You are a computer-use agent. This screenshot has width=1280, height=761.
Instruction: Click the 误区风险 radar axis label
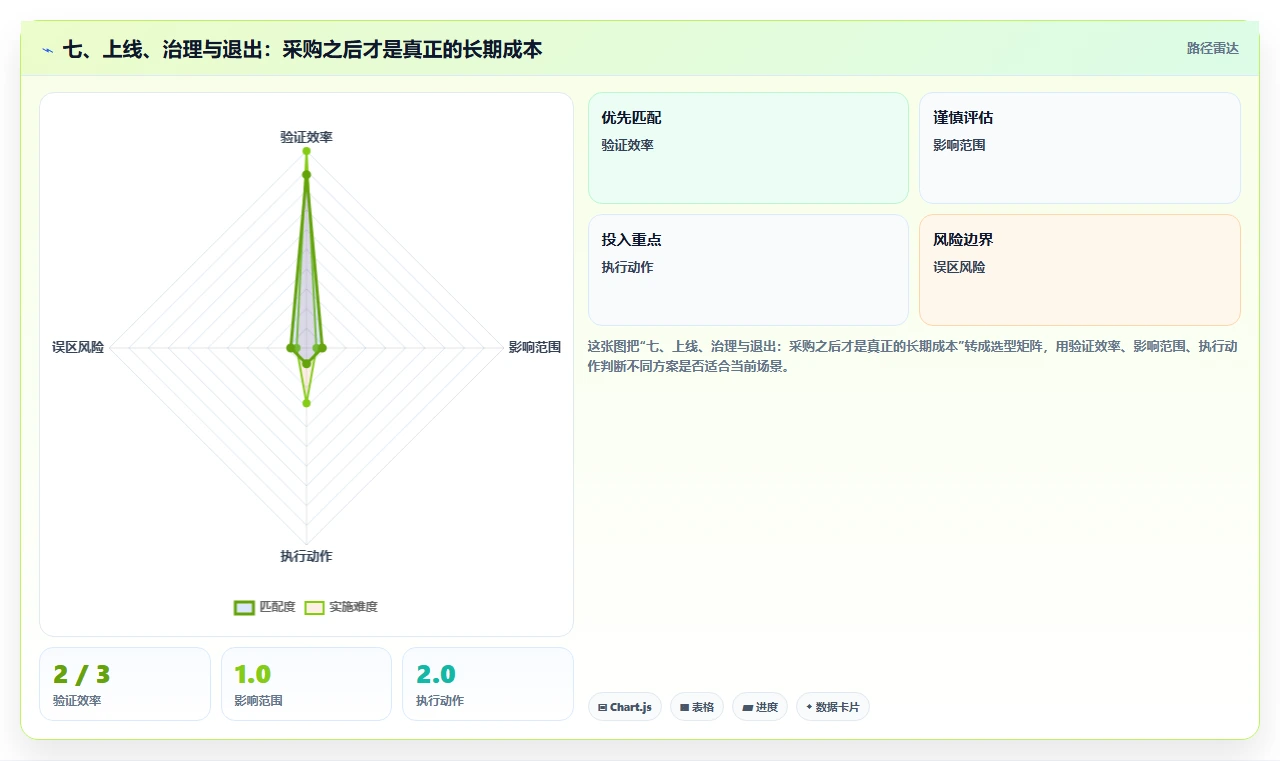(x=78, y=348)
